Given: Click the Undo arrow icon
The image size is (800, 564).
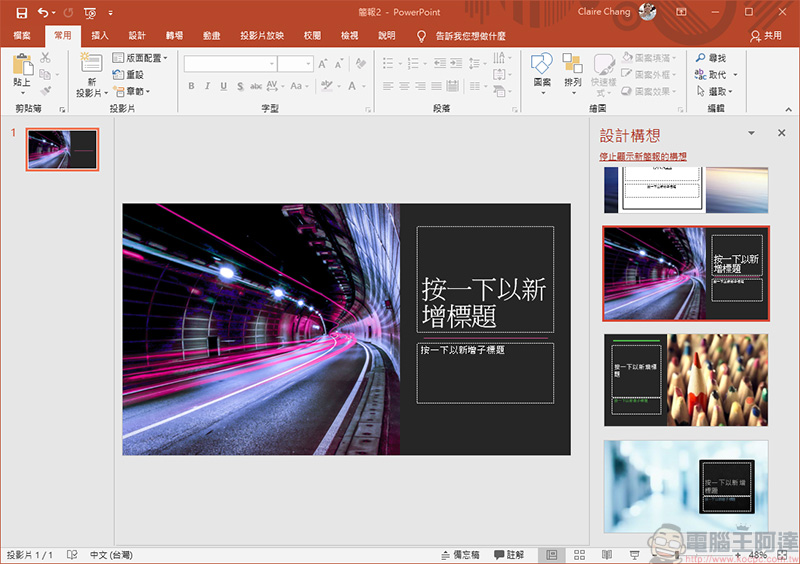Looking at the screenshot, I should [x=43, y=12].
